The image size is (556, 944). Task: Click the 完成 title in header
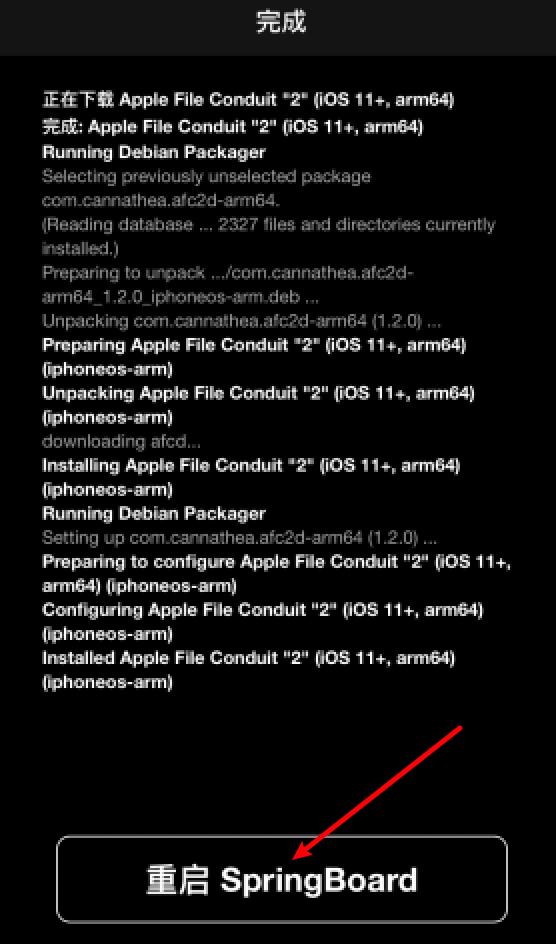[281, 22]
